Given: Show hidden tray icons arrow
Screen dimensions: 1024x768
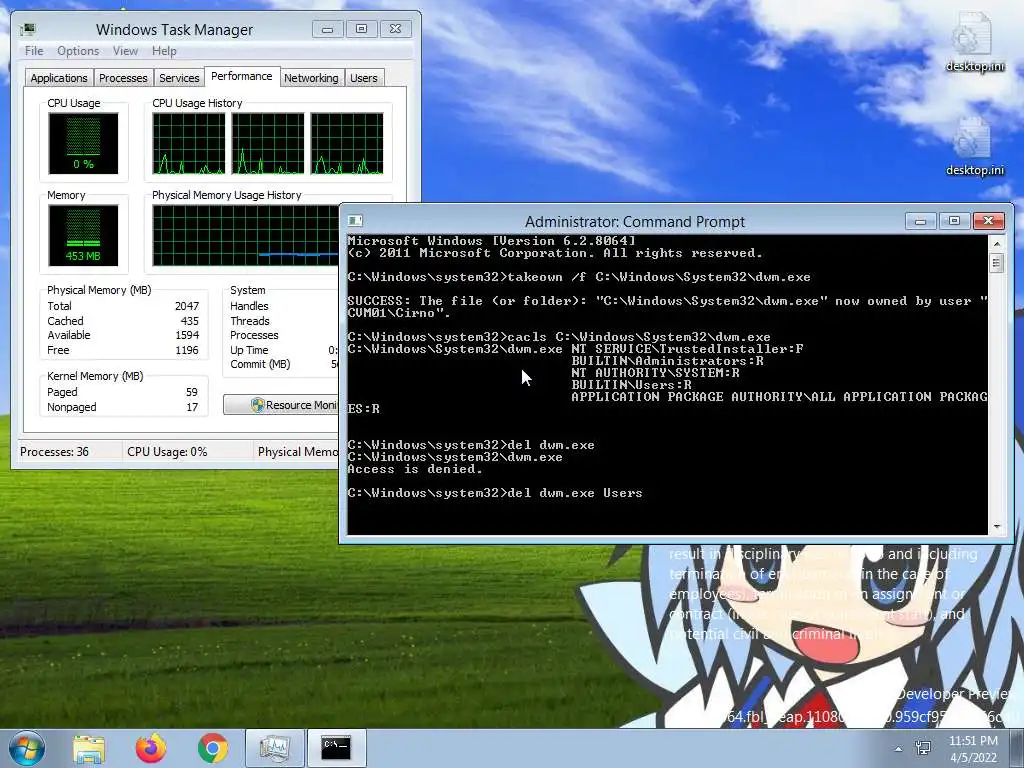Looking at the screenshot, I should click(899, 749).
